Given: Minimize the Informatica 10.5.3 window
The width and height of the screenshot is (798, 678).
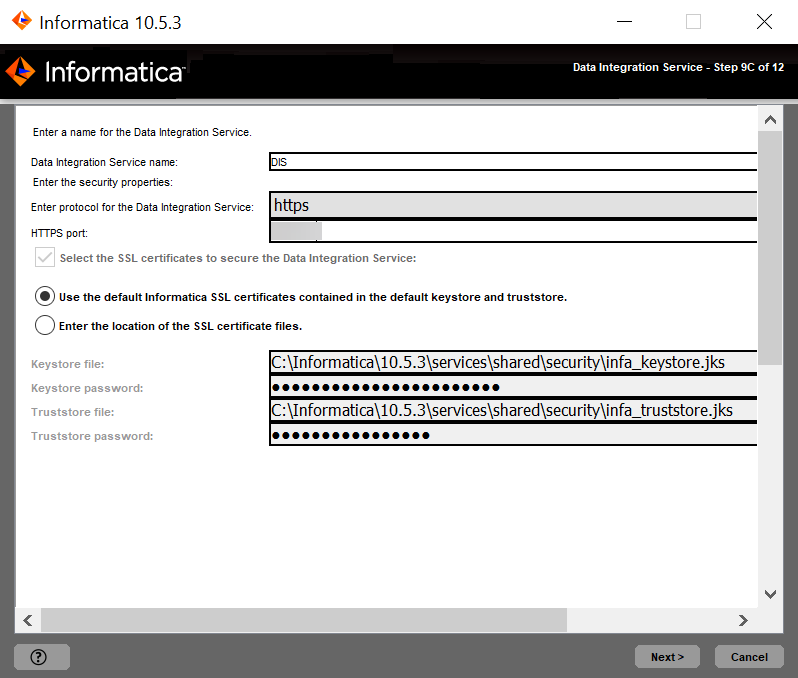Looking at the screenshot, I should pos(624,21).
